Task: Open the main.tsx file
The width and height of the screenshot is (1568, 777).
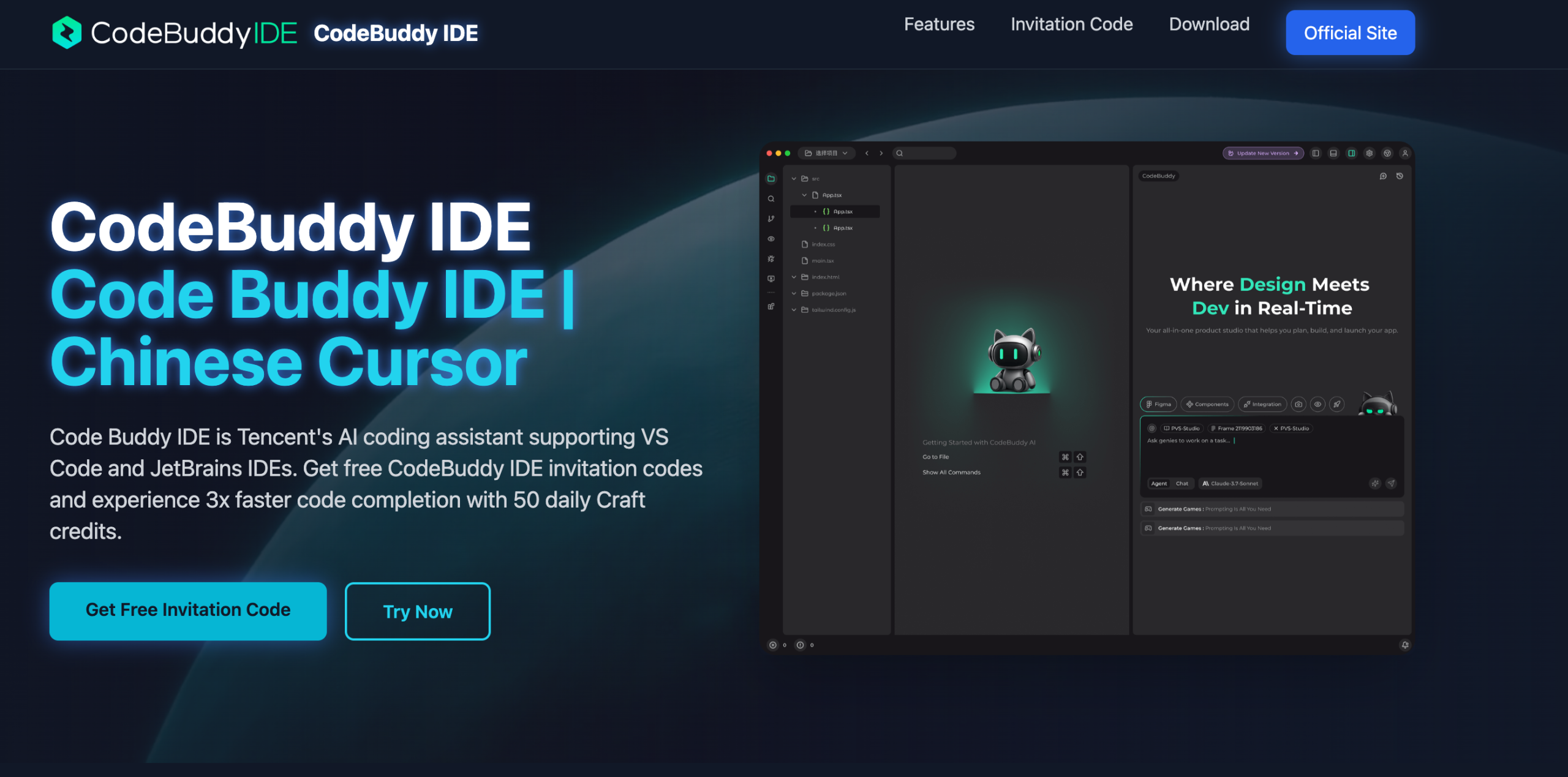Action: pyautogui.click(x=818, y=261)
